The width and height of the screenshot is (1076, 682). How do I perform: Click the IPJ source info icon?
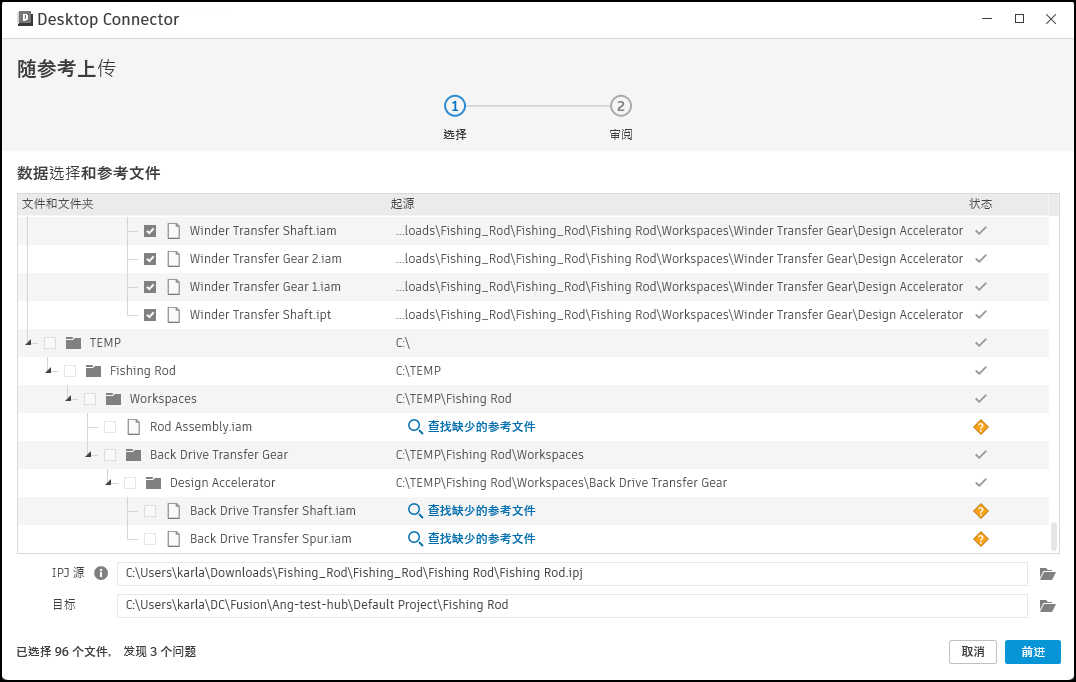pyautogui.click(x=100, y=574)
